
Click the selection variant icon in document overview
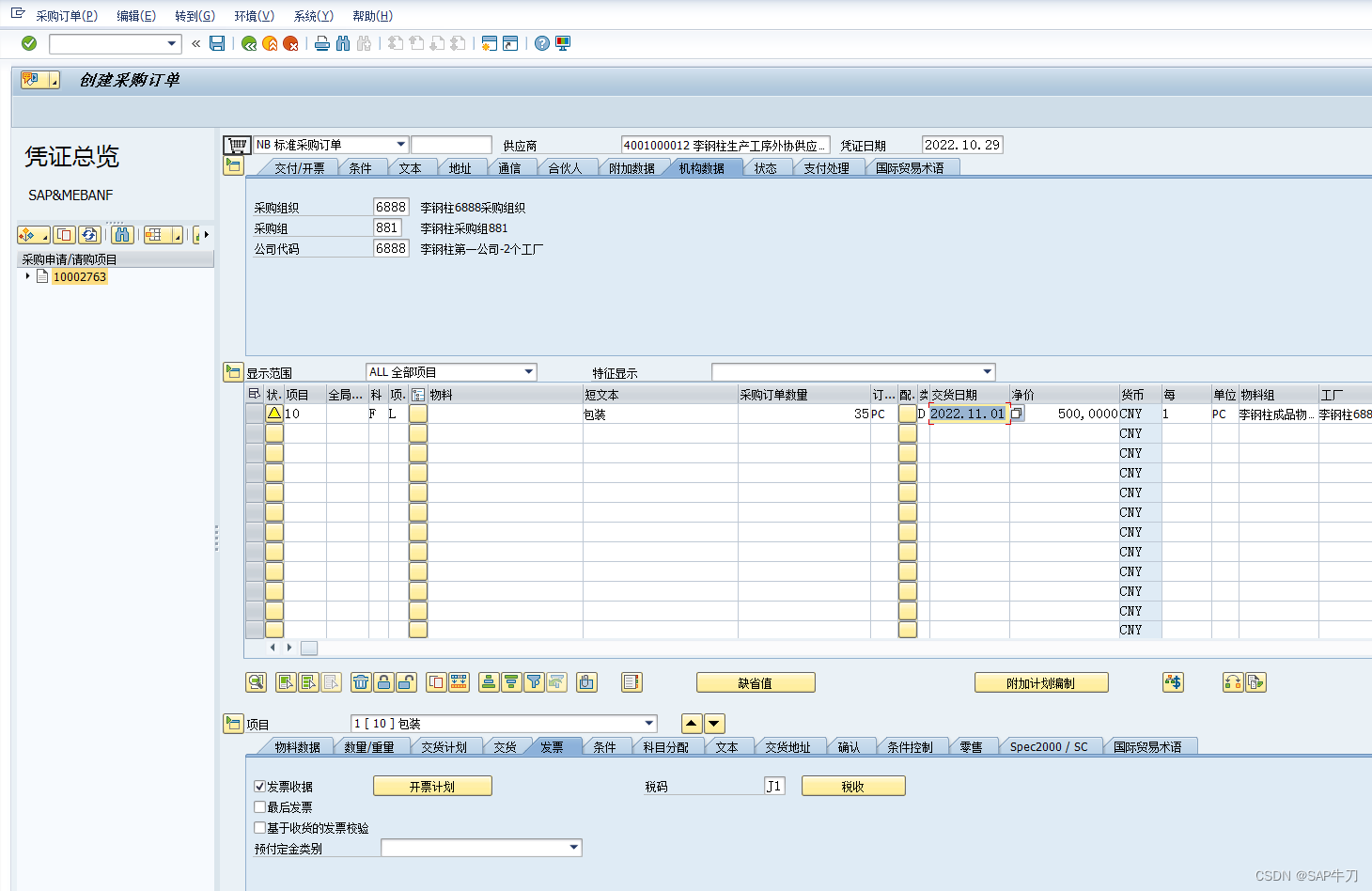coord(33,235)
